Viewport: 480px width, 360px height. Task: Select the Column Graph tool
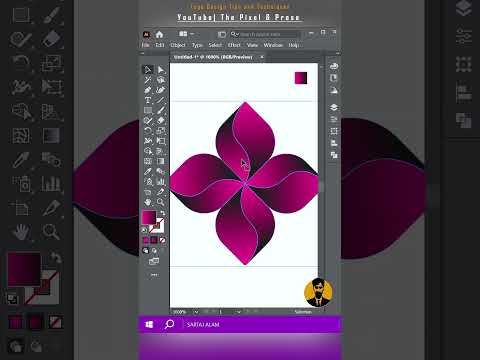(161, 182)
